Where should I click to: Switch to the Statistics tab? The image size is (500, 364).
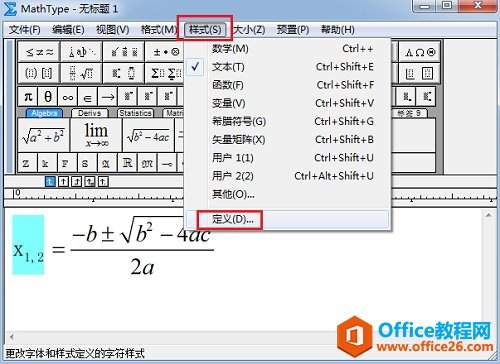135,113
